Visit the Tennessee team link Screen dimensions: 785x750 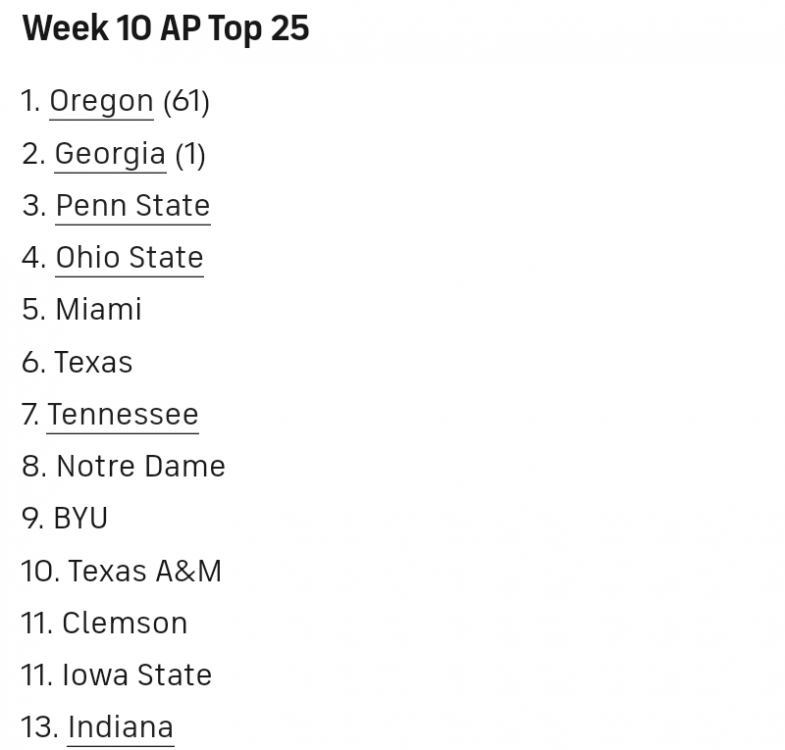[x=123, y=414]
